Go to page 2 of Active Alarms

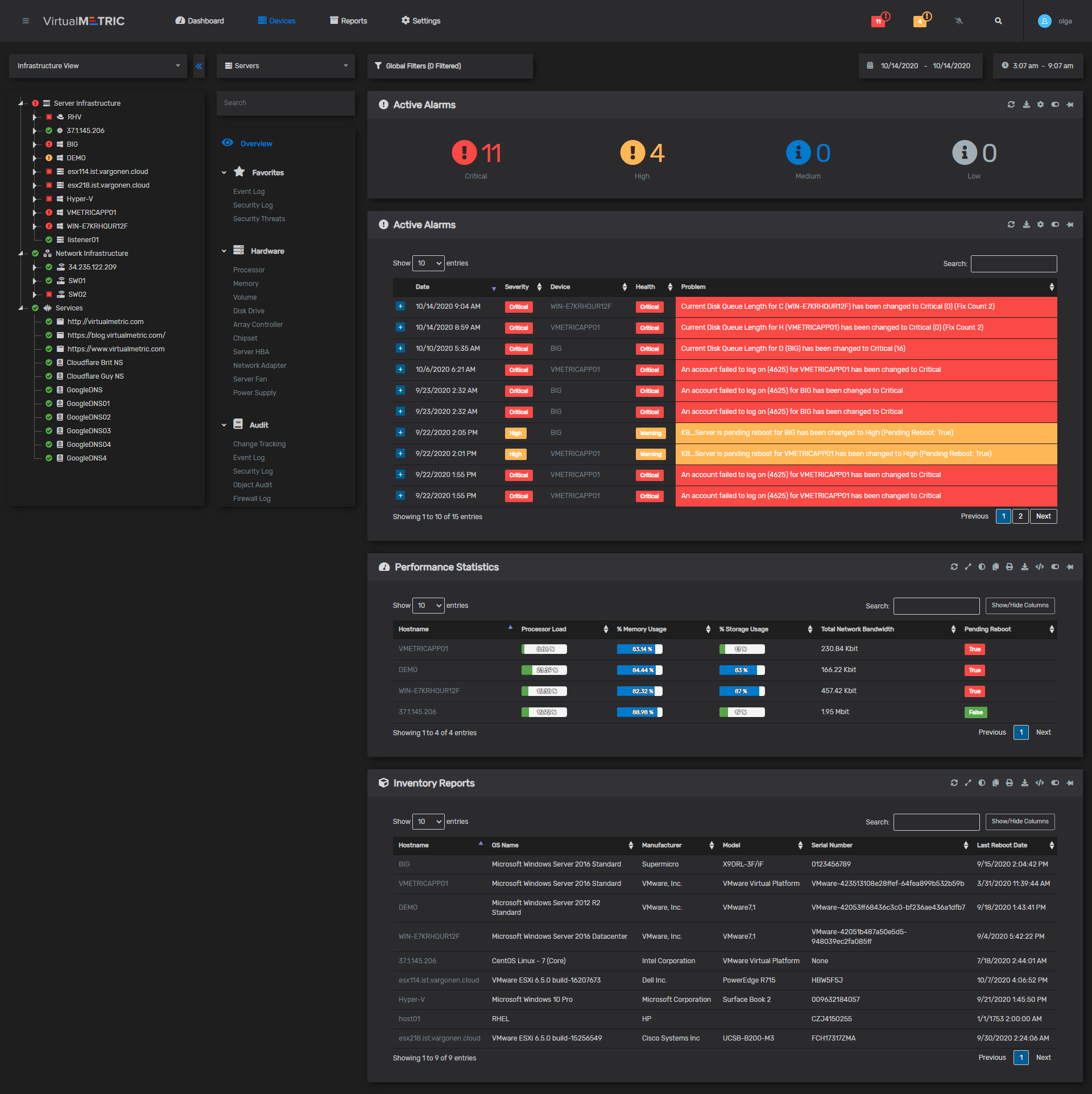pyautogui.click(x=1020, y=516)
